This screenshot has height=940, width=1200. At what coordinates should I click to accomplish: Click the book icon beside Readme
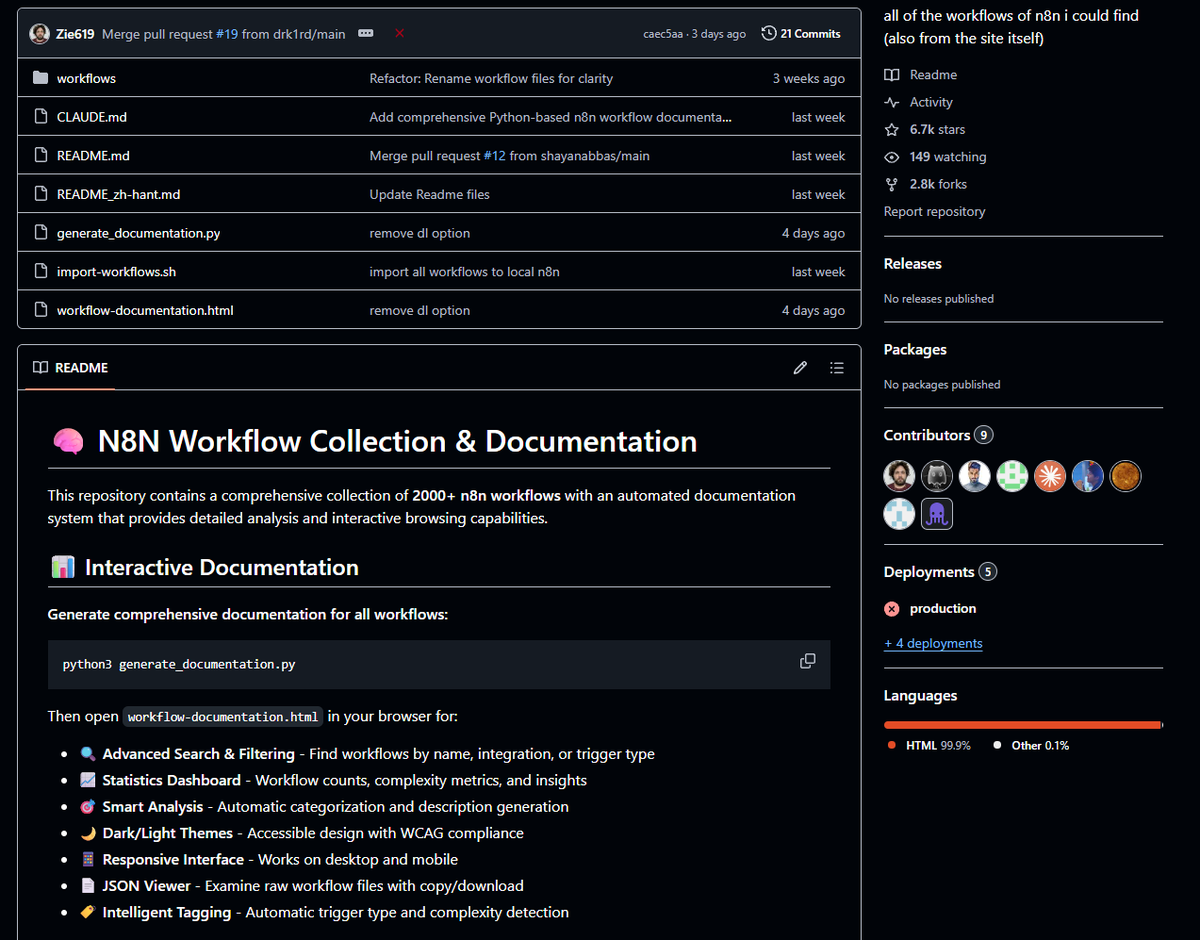click(892, 75)
